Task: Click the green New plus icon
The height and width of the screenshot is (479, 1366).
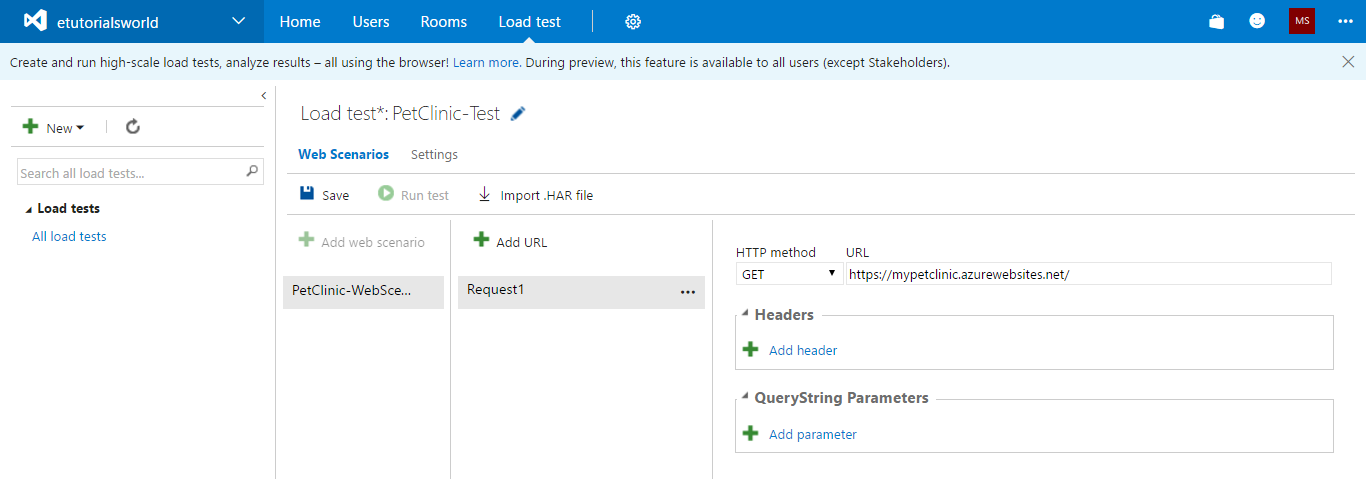Action: [x=31, y=127]
